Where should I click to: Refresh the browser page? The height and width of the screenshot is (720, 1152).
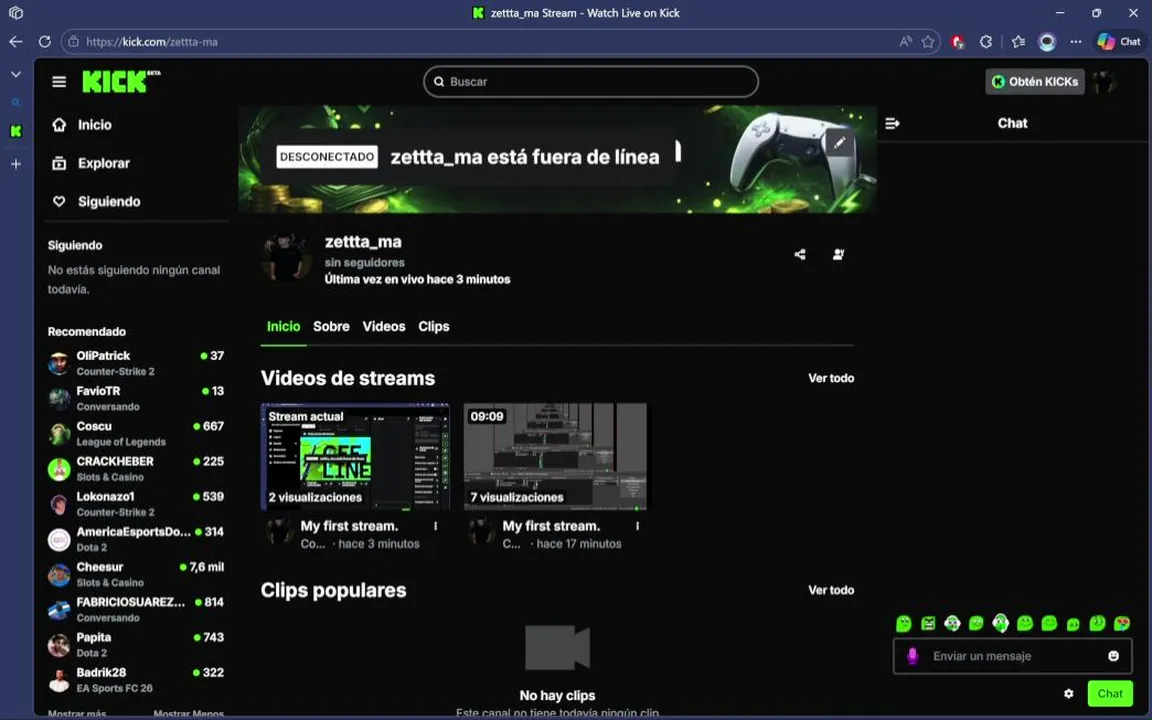45,42
